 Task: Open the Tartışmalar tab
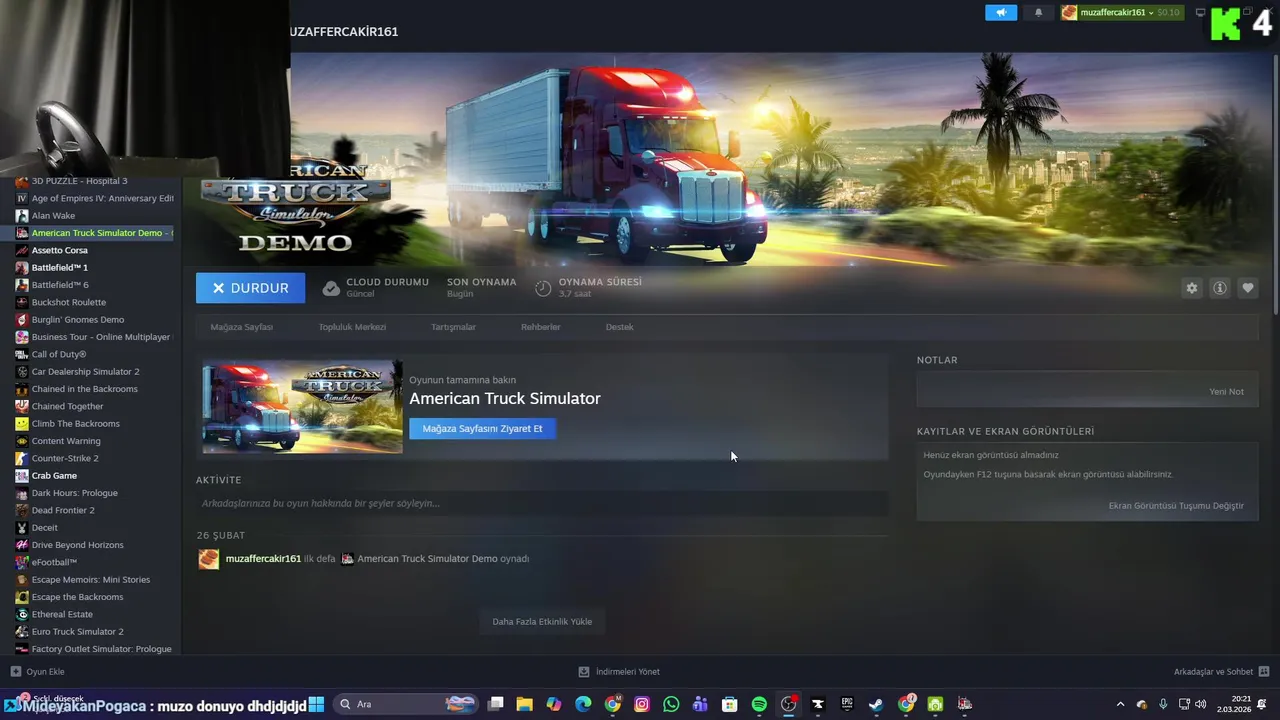453,327
